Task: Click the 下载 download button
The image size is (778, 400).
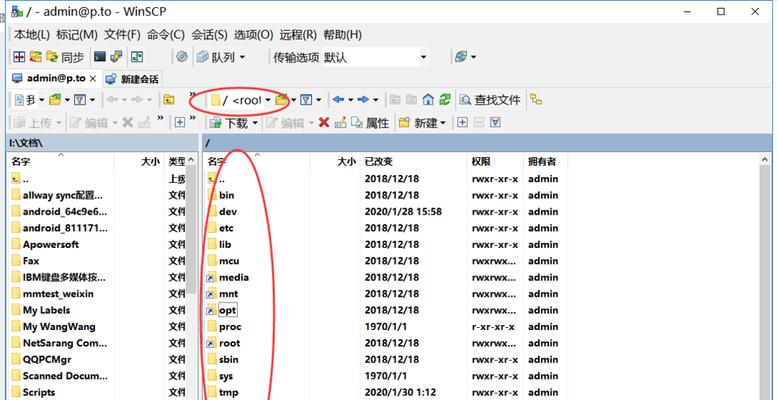Action: point(228,123)
